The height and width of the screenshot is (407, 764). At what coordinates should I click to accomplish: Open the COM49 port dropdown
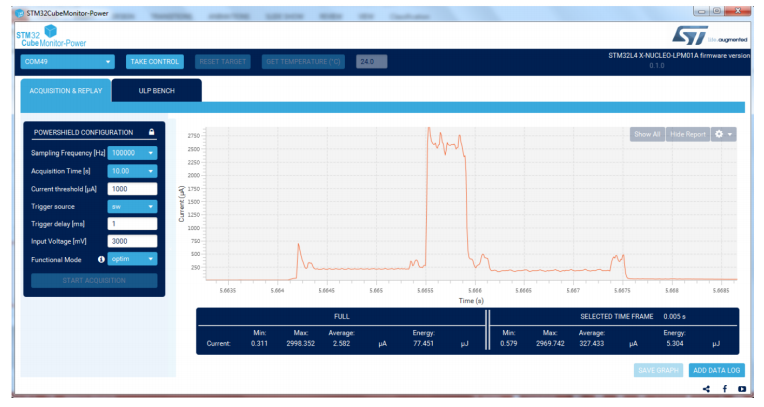[67, 61]
